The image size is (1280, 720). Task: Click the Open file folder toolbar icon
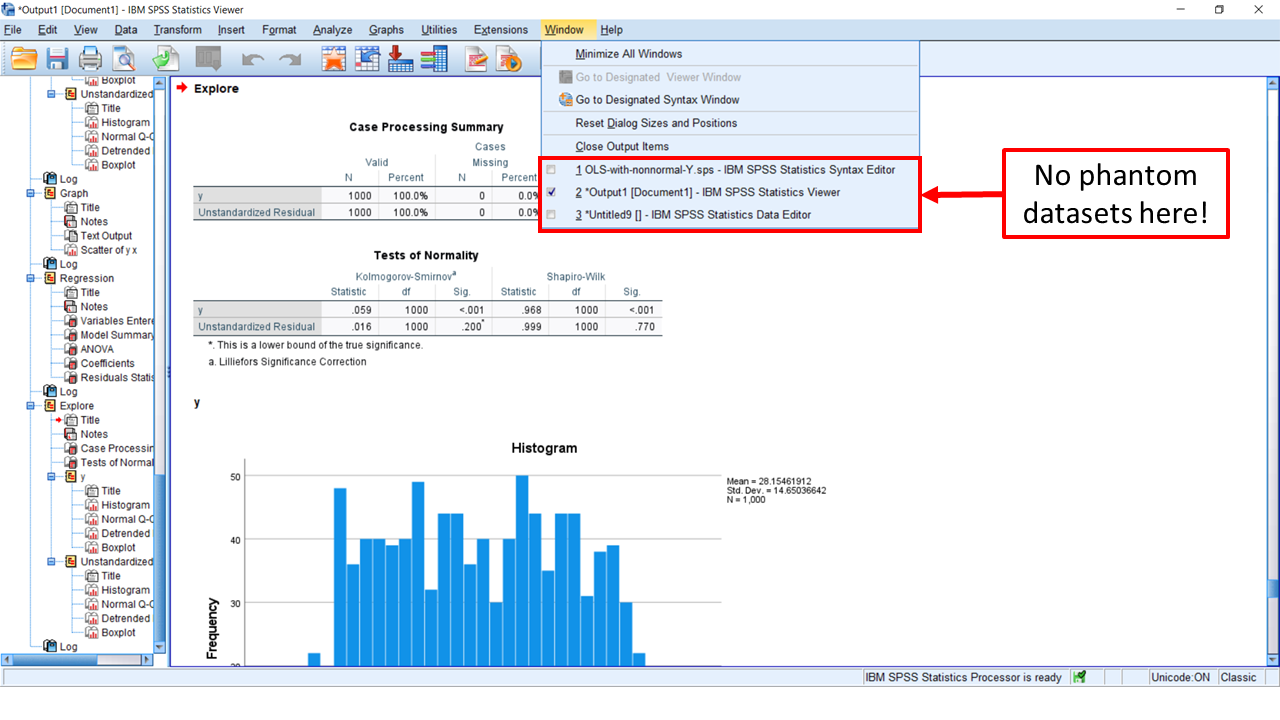coord(24,59)
